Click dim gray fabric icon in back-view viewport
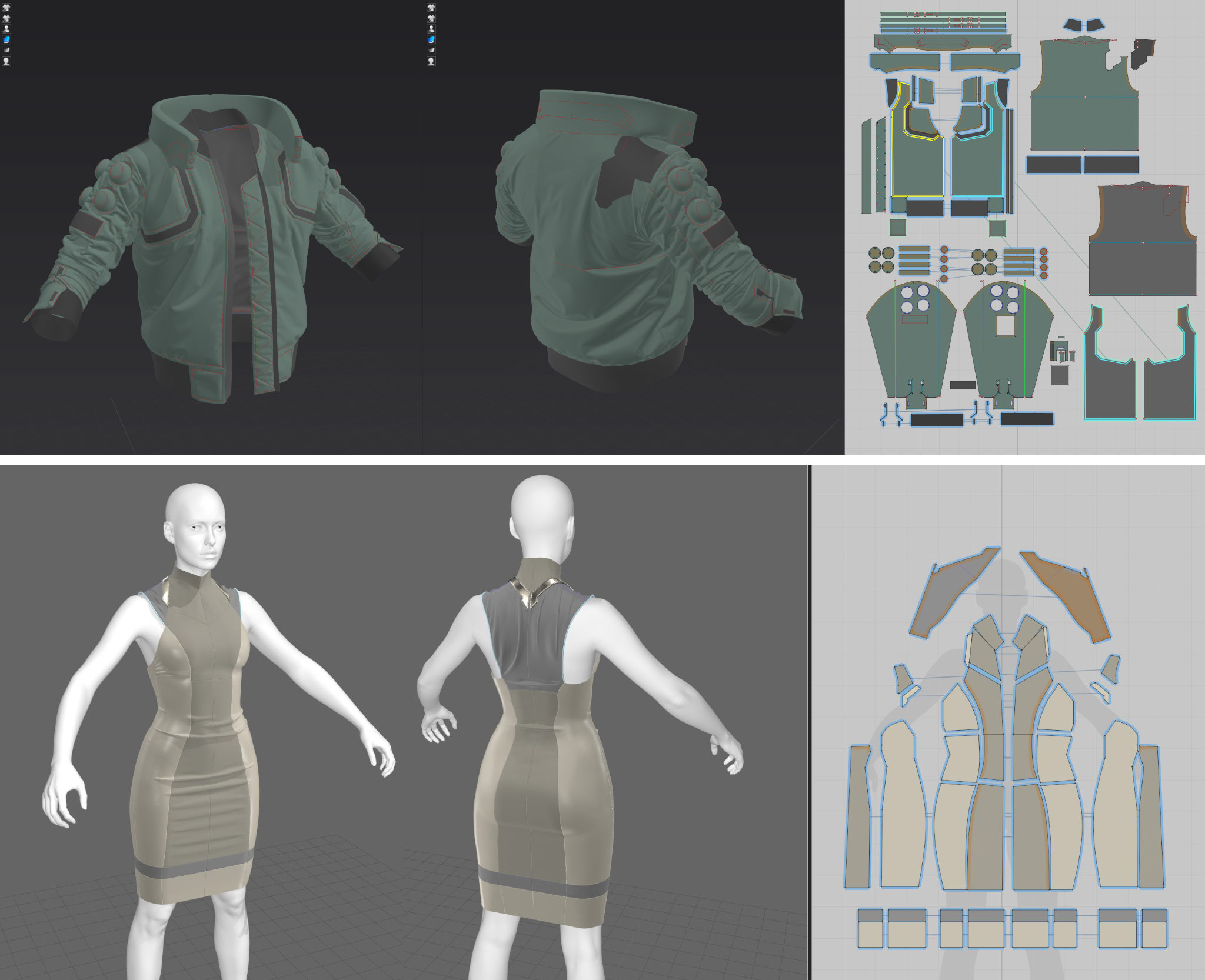The width and height of the screenshot is (1205, 980). (431, 50)
